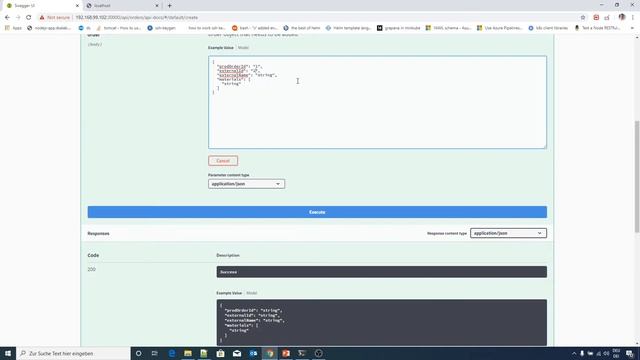Viewport: 640px width, 360px height.
Task: Reload the current page
Action: point(29,18)
